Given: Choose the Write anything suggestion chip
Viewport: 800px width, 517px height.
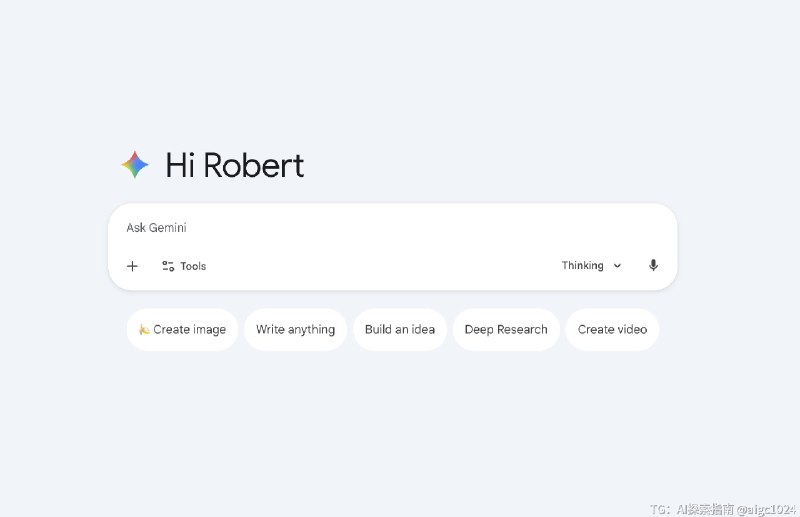Looking at the screenshot, I should (x=295, y=329).
